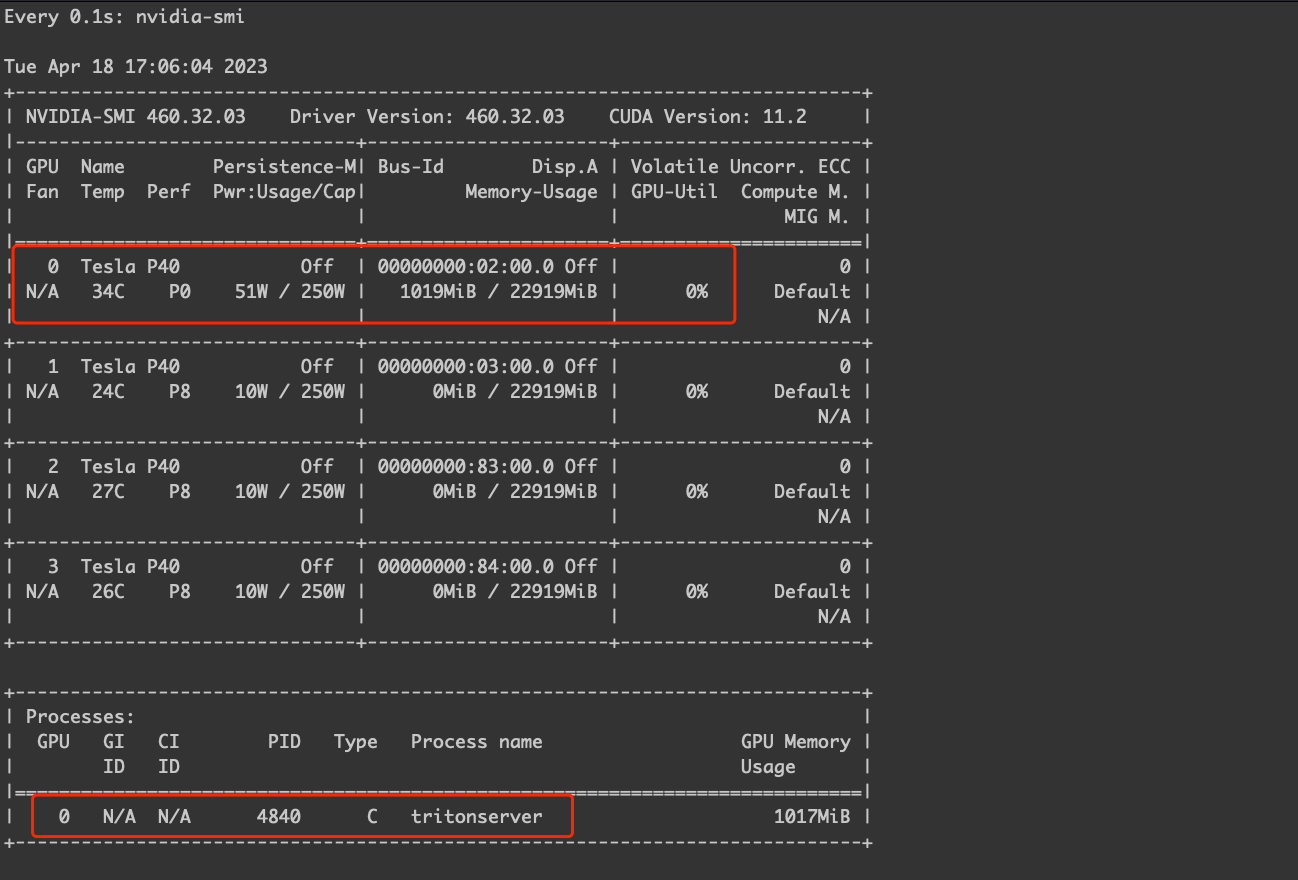Click the 'Memory-Usage' column header

(x=532, y=192)
